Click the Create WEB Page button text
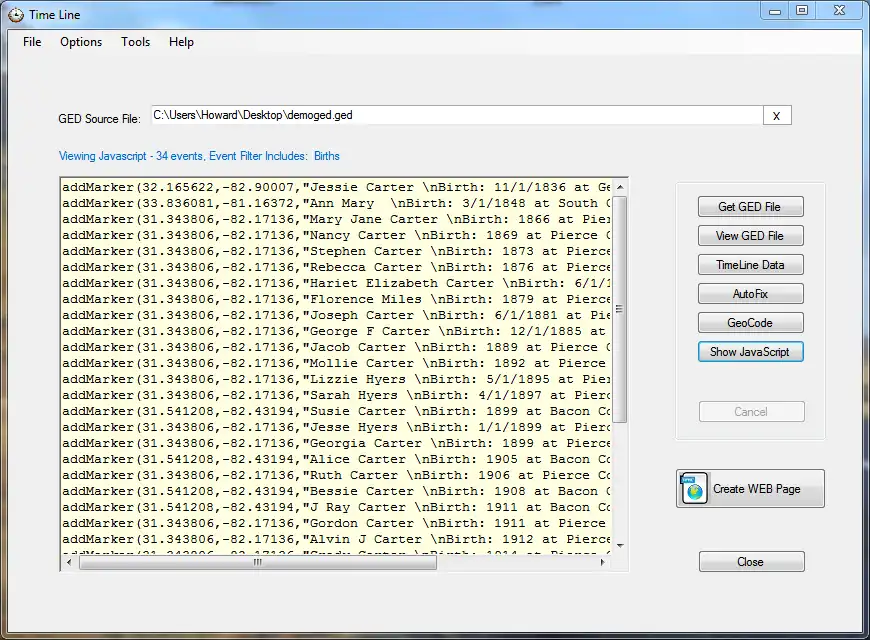 [x=756, y=488]
